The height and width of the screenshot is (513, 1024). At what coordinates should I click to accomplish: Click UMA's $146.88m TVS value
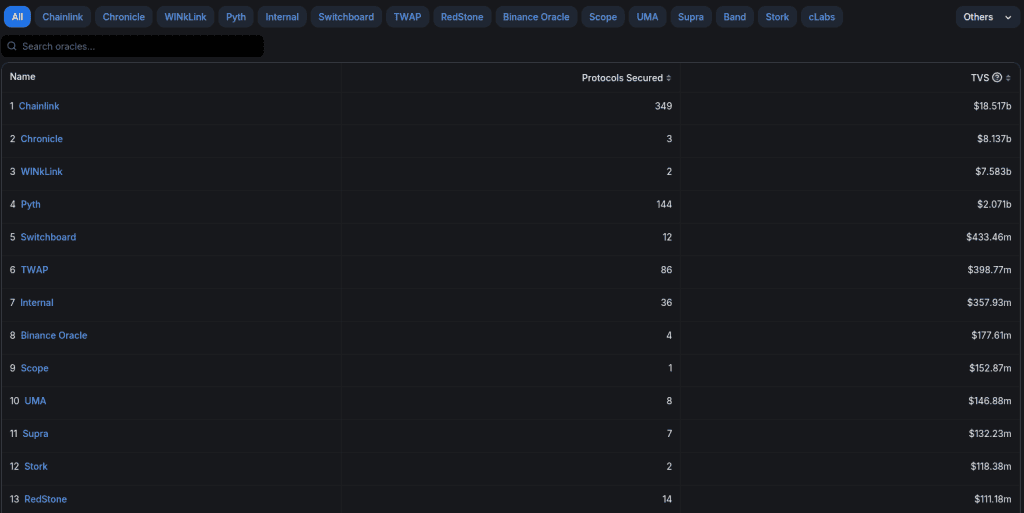coord(990,401)
